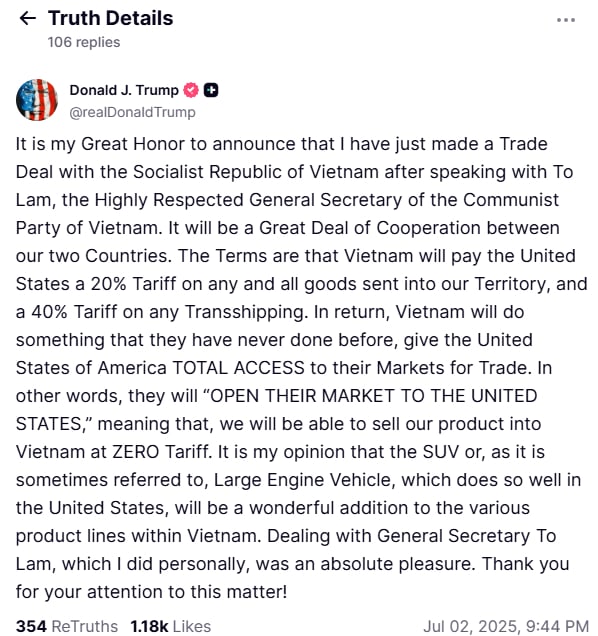Screen dimensions: 598x636
Task: Open Donald J. Trump display name profile
Action: click(x=124, y=90)
